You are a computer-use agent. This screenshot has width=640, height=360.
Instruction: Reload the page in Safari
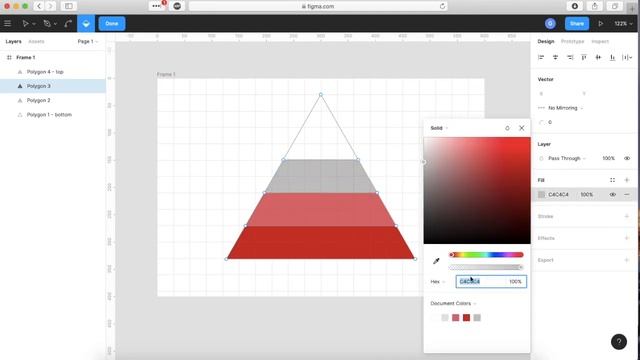[x=442, y=6]
